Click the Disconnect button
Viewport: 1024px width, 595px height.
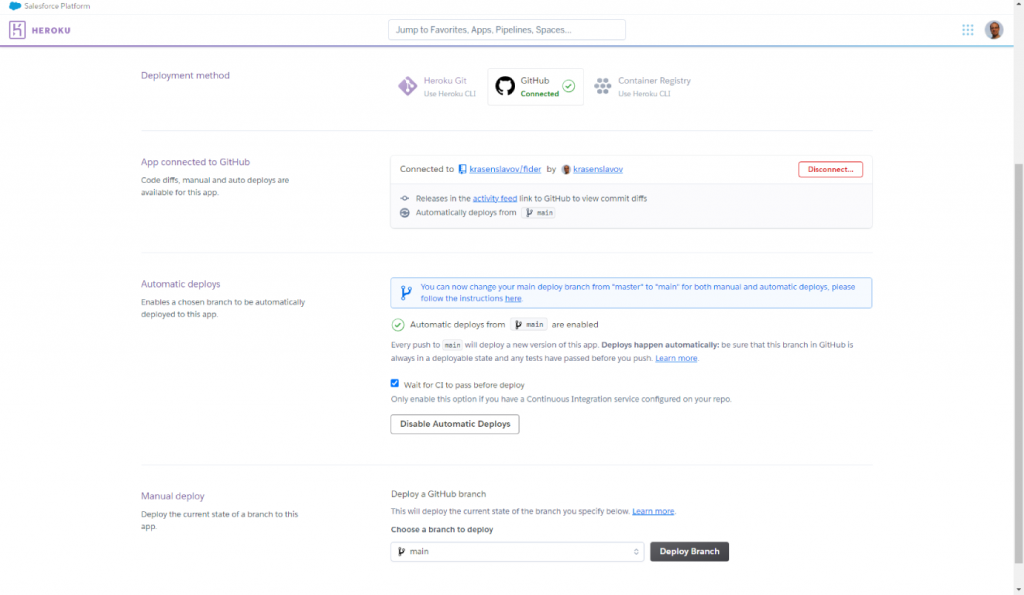tap(830, 170)
